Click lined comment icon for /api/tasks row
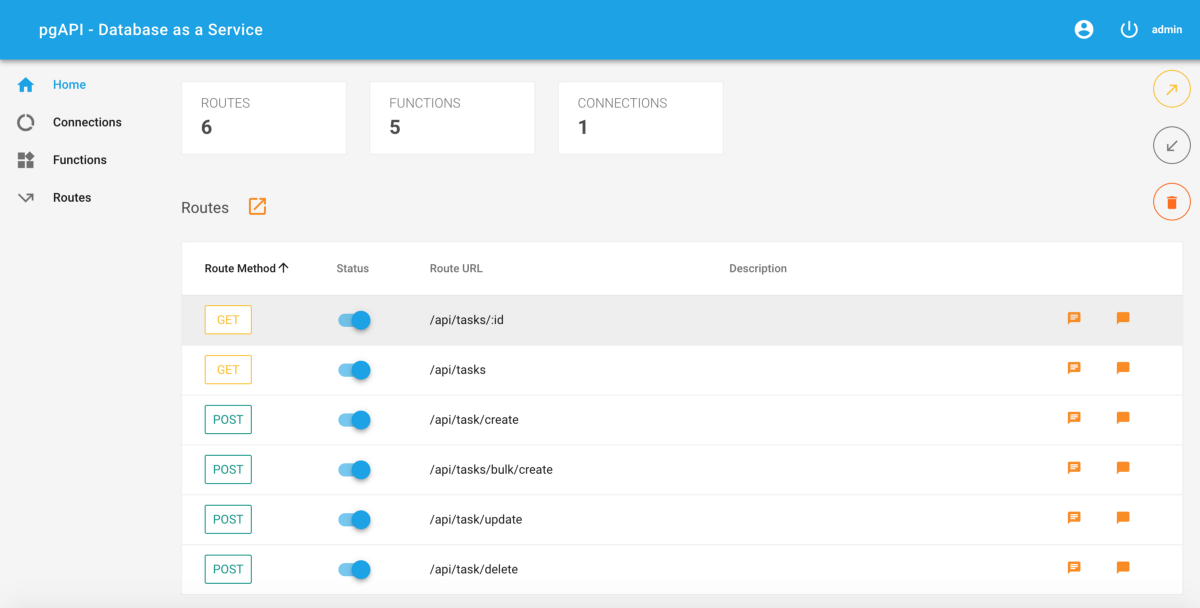Screen dimensions: 1200x608 pyautogui.click(x=1074, y=368)
